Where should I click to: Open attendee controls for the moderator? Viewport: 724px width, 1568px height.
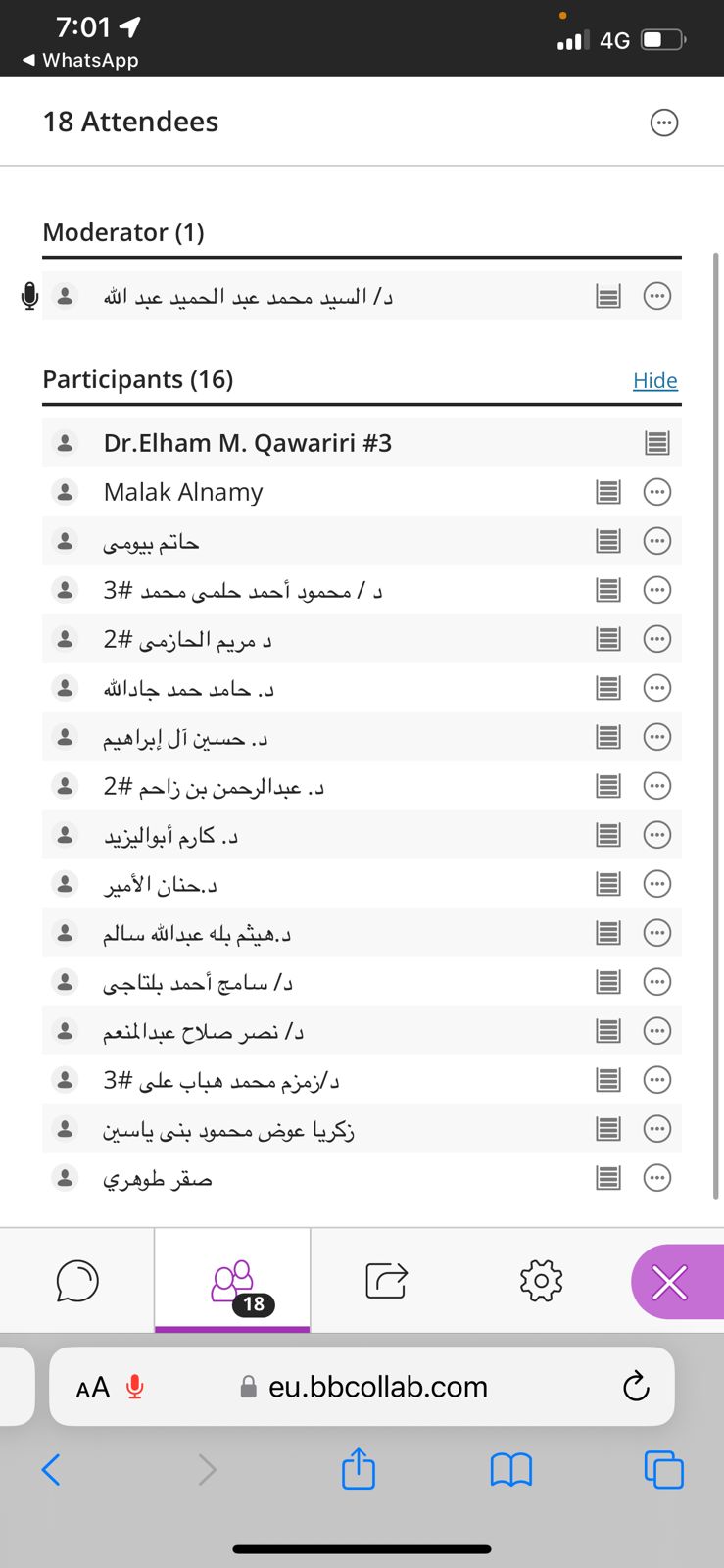(x=657, y=296)
